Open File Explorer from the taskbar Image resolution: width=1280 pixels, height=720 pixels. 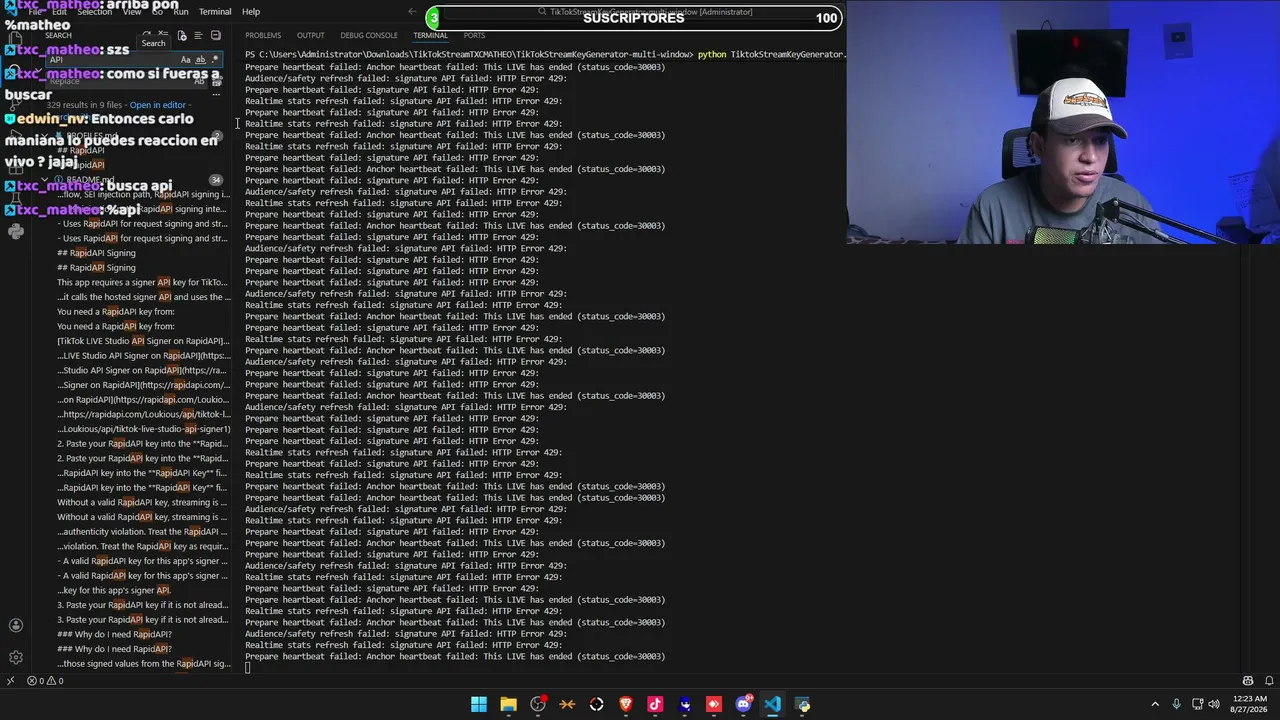(508, 704)
